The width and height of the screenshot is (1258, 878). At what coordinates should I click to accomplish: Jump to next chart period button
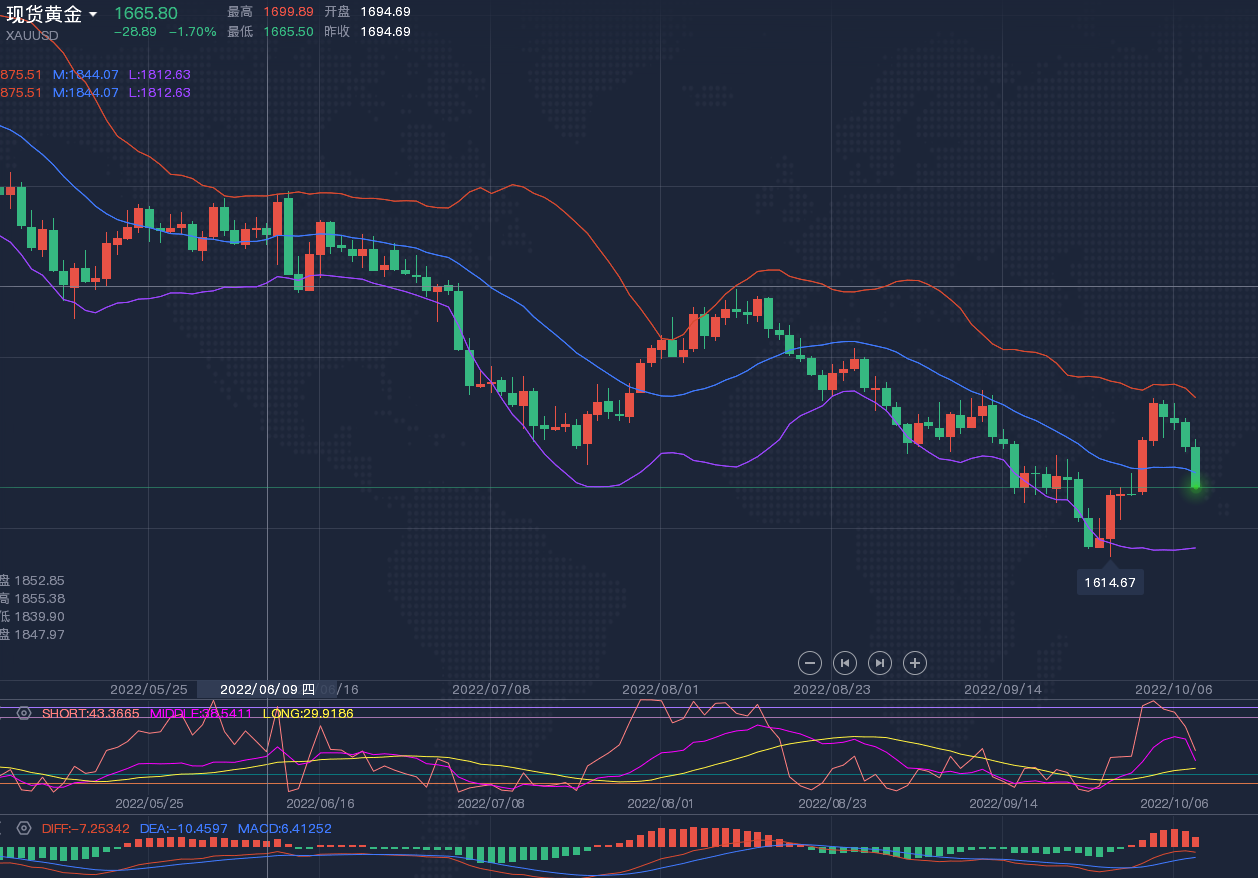[880, 662]
